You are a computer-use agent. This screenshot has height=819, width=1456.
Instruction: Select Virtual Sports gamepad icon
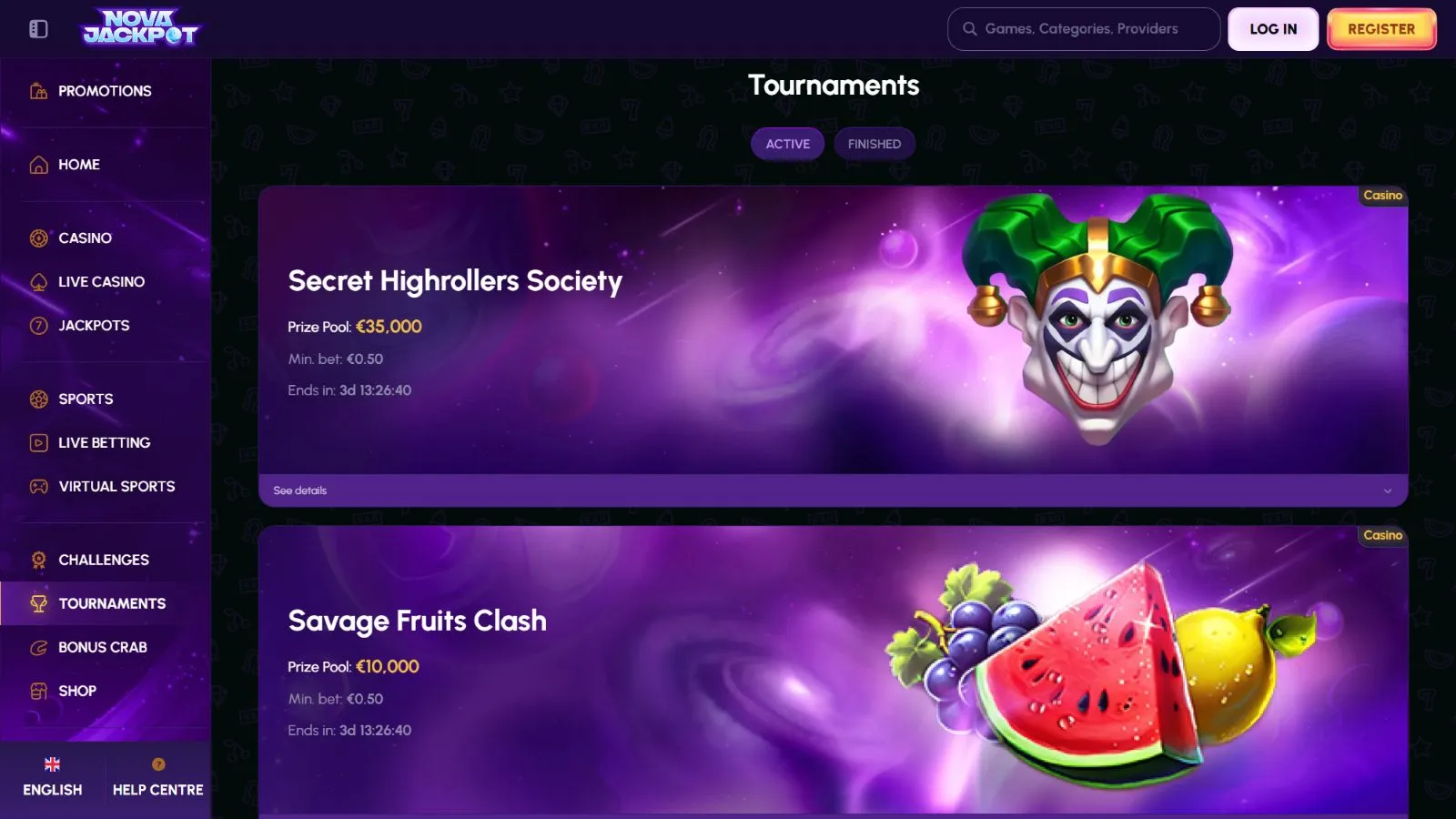38,487
